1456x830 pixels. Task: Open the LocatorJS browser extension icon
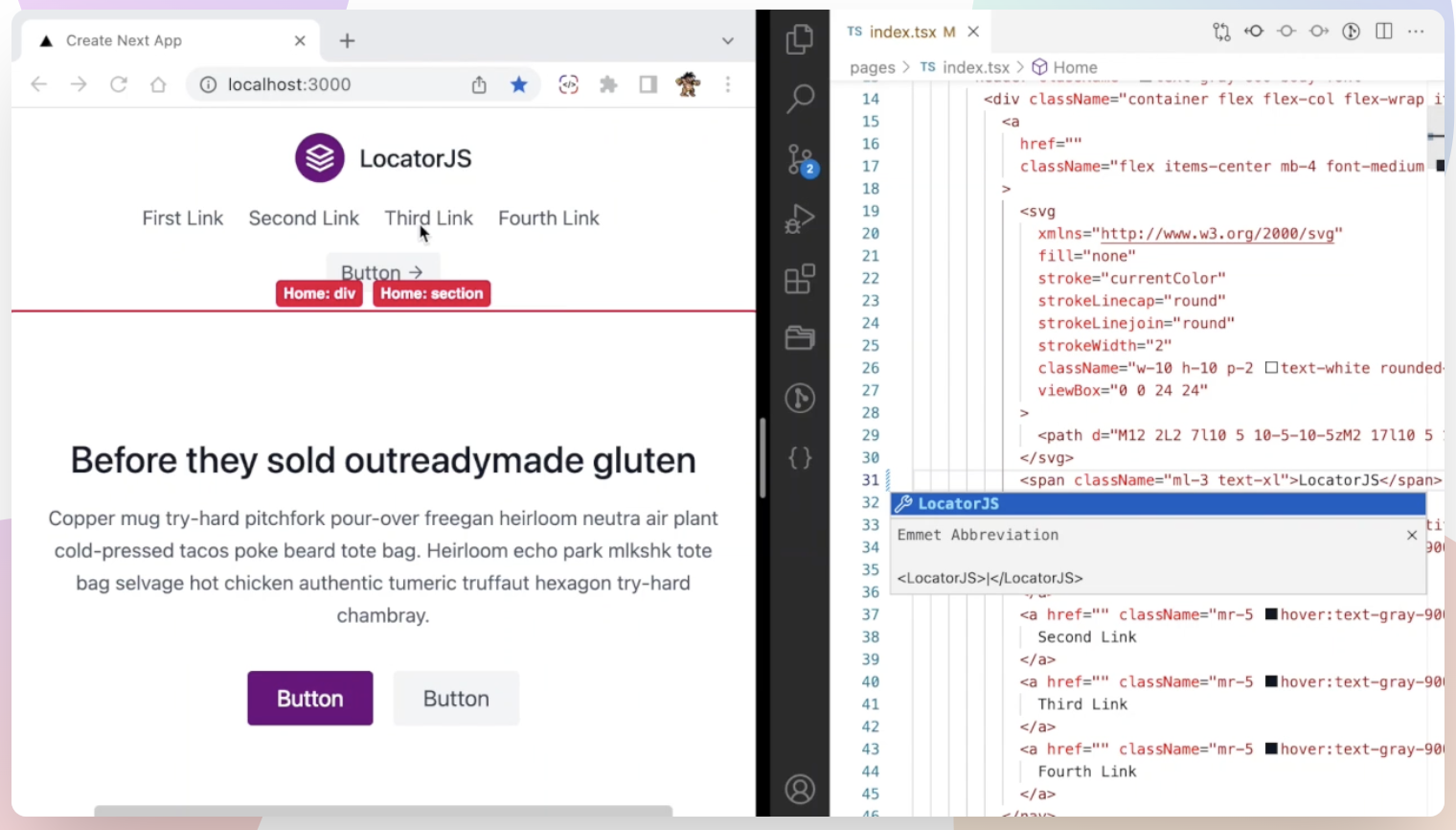[569, 84]
